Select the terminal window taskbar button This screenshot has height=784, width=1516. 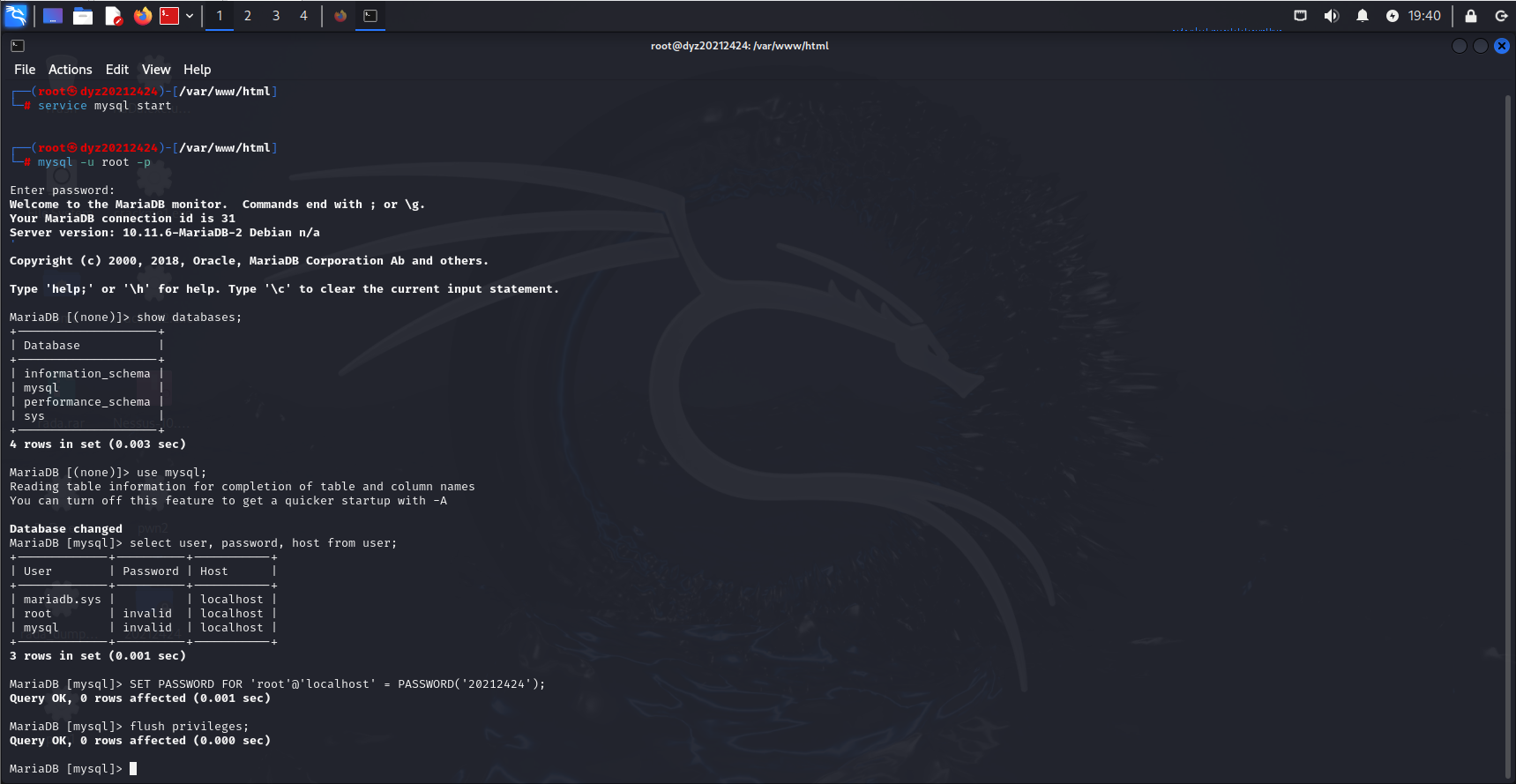(x=370, y=16)
